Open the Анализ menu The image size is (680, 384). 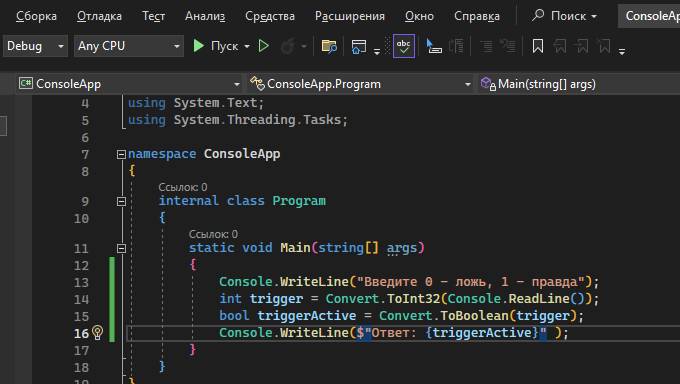point(205,16)
